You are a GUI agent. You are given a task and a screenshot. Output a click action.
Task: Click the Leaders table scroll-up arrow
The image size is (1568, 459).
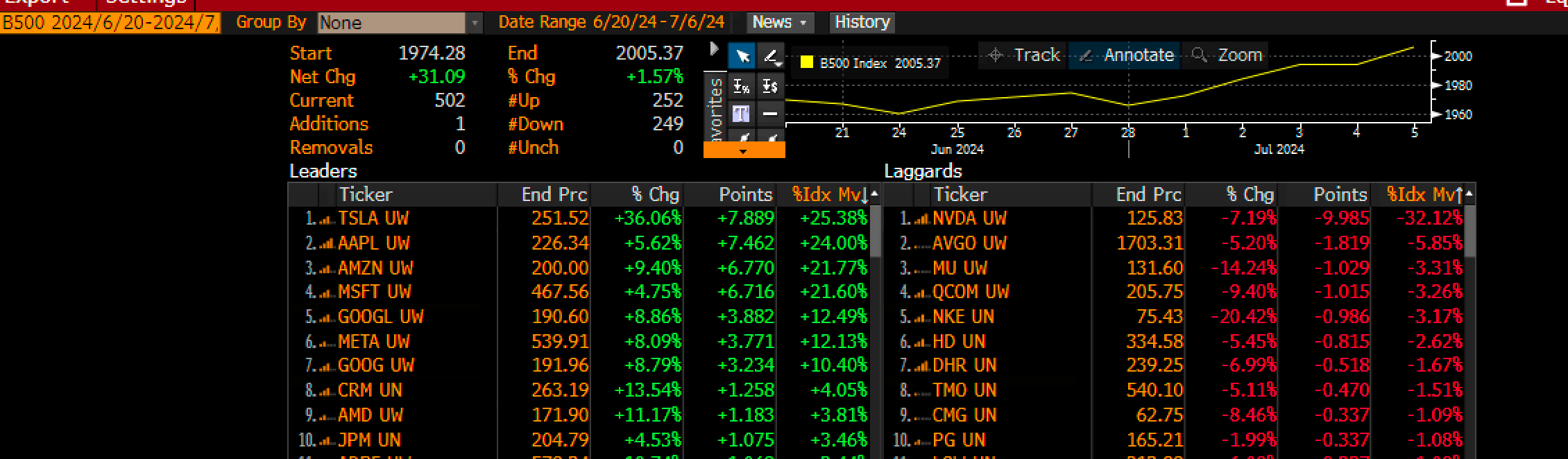(x=874, y=194)
